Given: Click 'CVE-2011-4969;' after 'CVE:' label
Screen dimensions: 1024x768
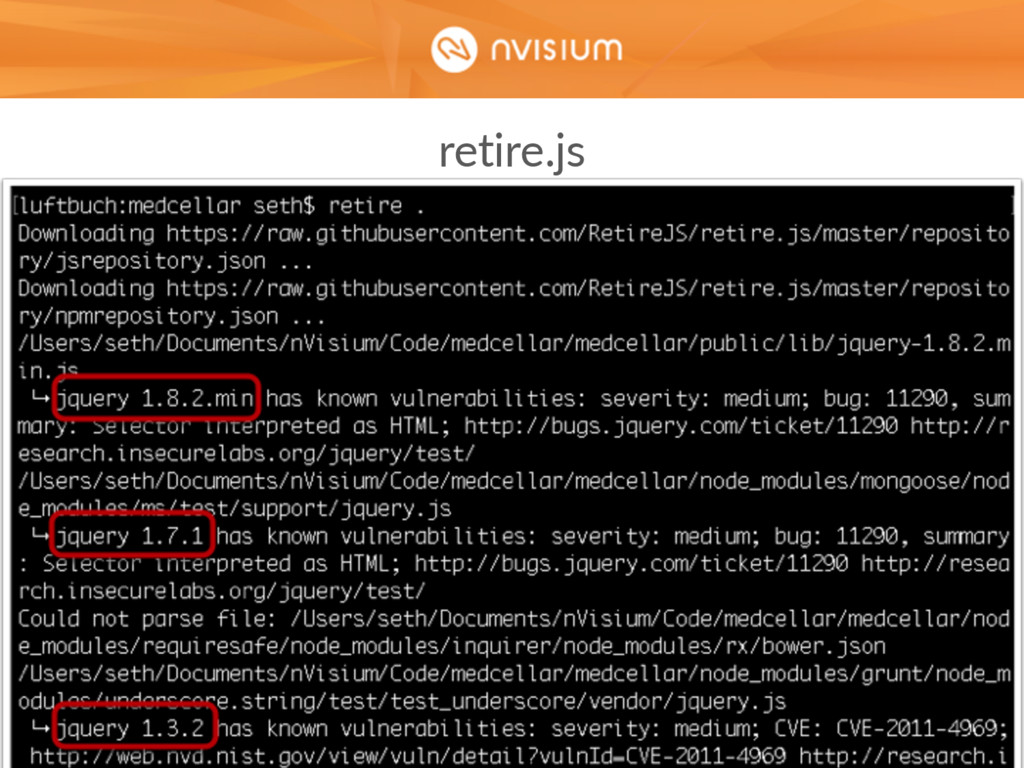Looking at the screenshot, I should tap(923, 729).
